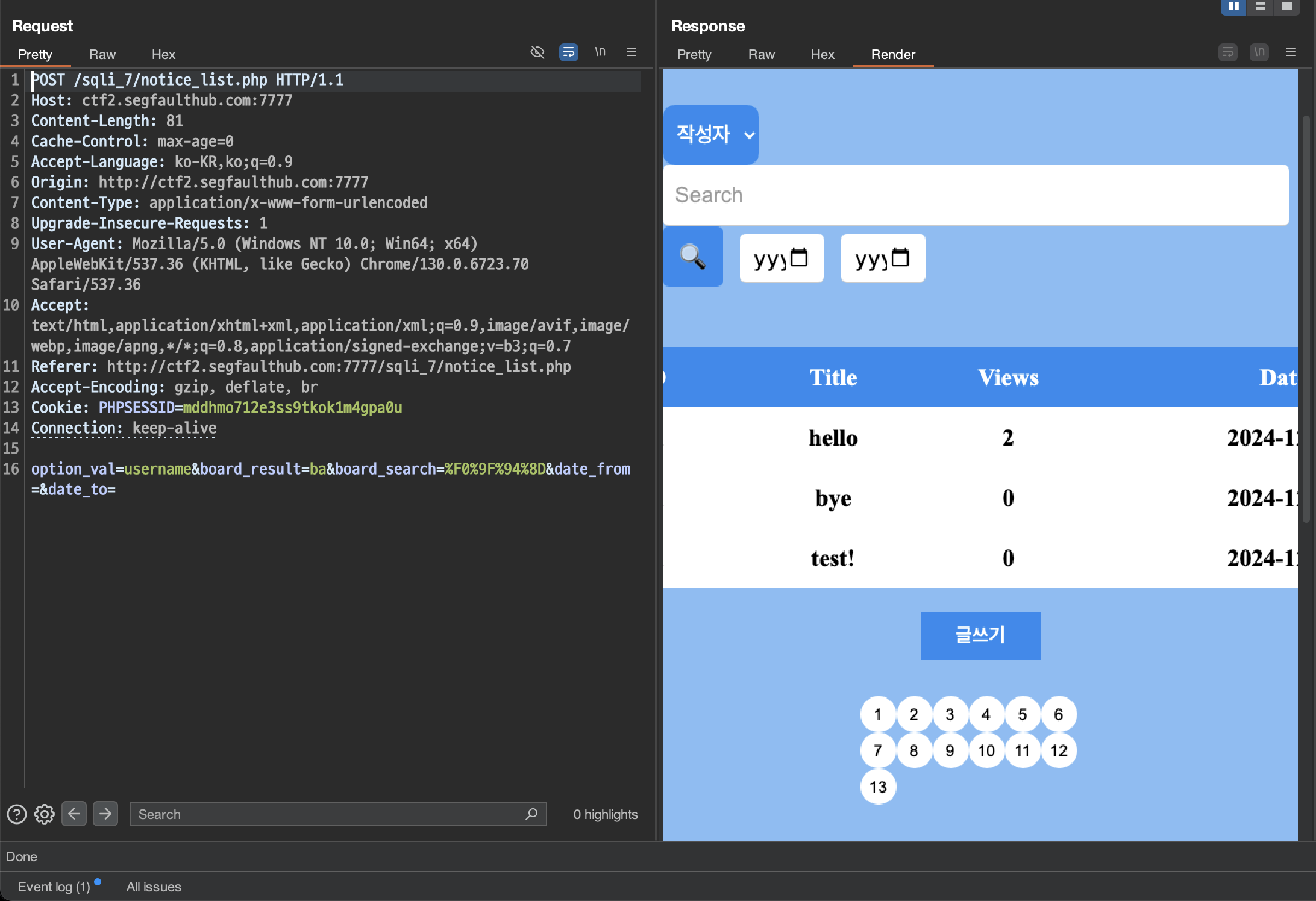Open request panel hamburger menu
The width and height of the screenshot is (1316, 901).
pyautogui.click(x=631, y=52)
